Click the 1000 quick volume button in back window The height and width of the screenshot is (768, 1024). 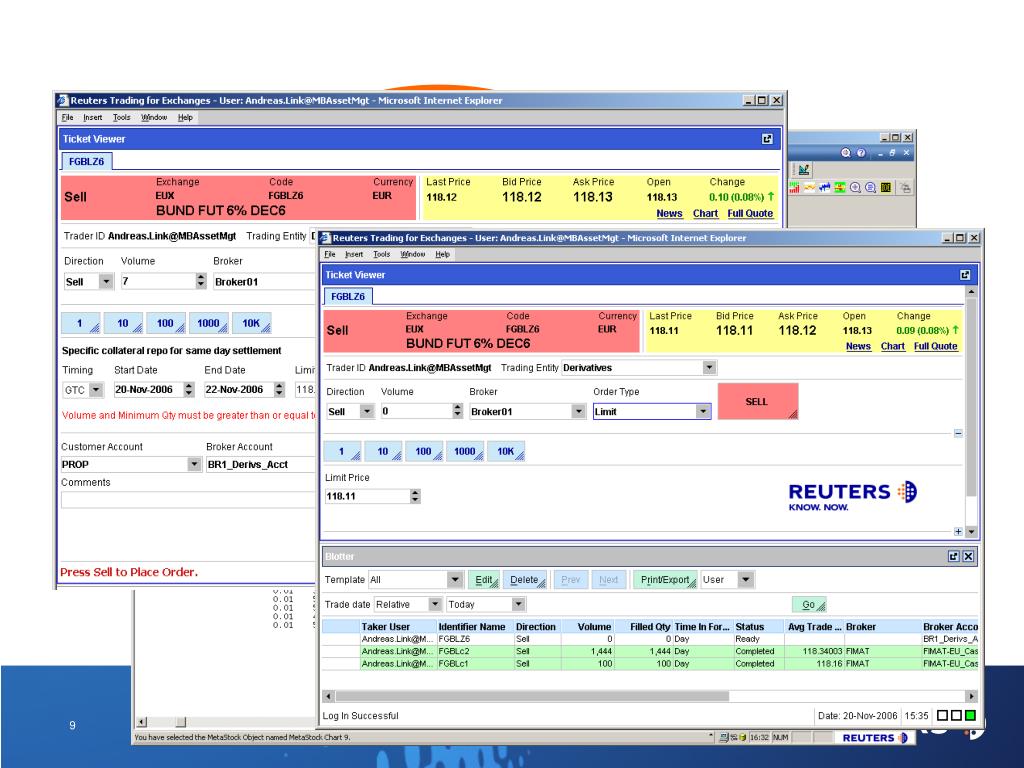coord(209,323)
